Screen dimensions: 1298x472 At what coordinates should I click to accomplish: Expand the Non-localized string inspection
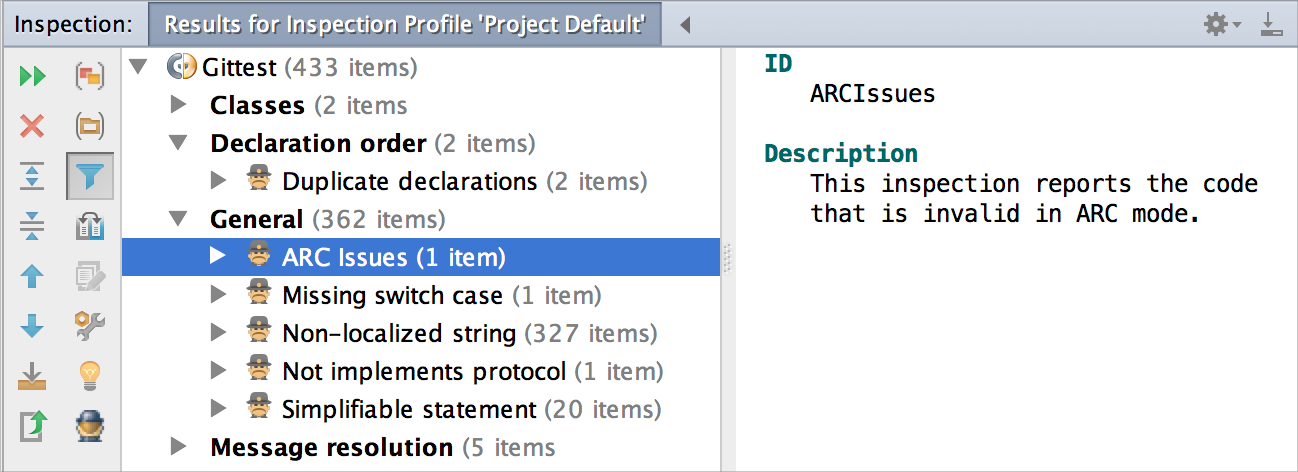click(x=219, y=333)
